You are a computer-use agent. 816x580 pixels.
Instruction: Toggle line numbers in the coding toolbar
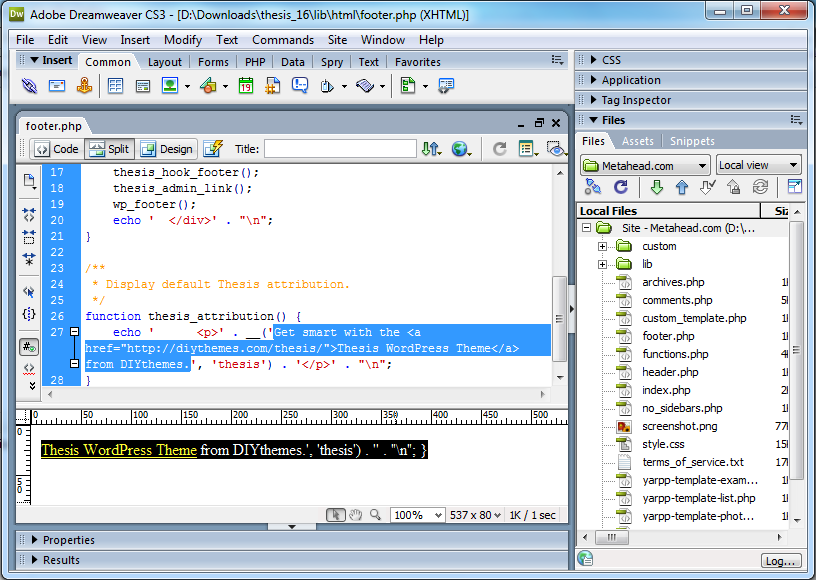(29, 347)
